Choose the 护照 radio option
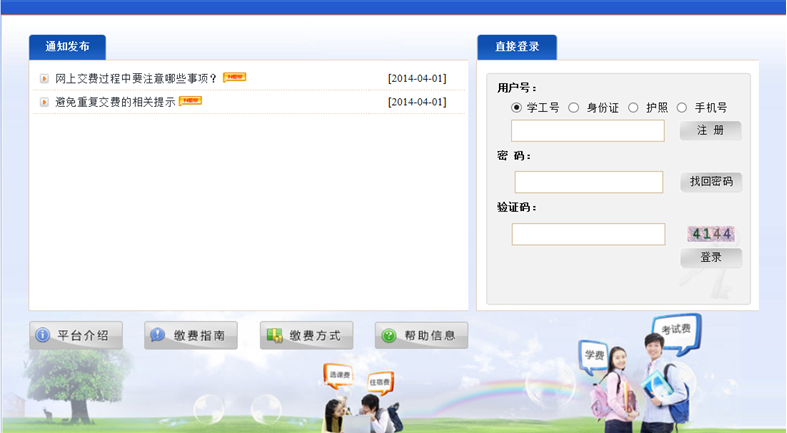This screenshot has height=433, width=787. click(x=633, y=108)
